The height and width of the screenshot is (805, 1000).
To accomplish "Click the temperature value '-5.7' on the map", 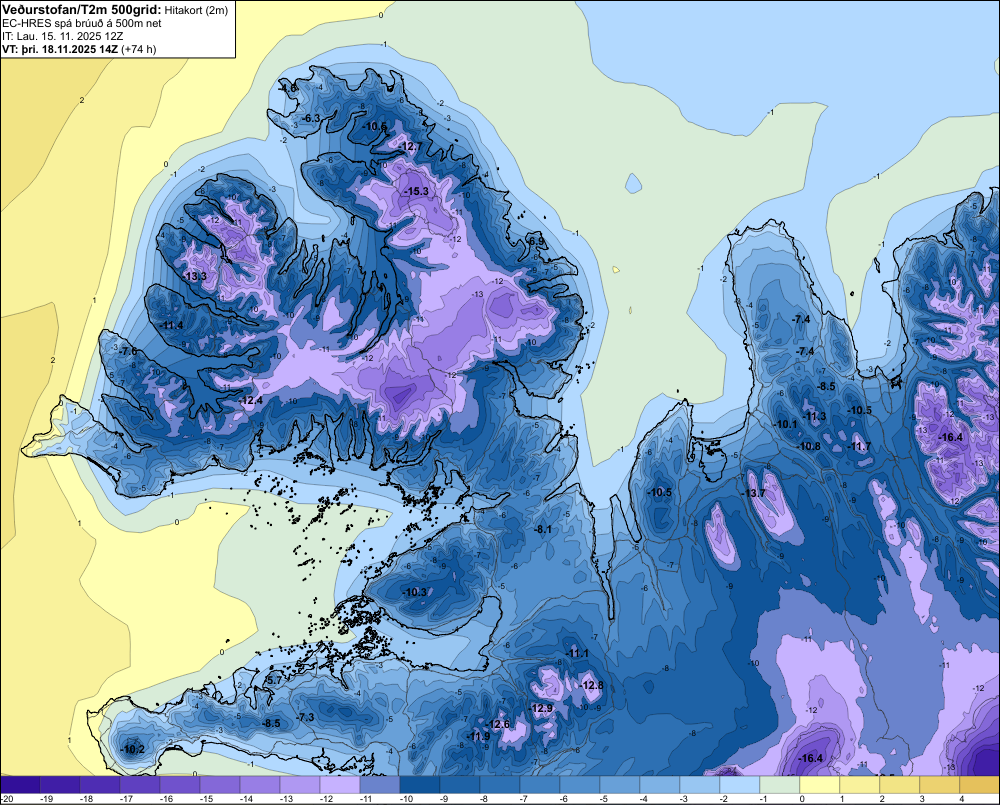I will pyautogui.click(x=273, y=681).
